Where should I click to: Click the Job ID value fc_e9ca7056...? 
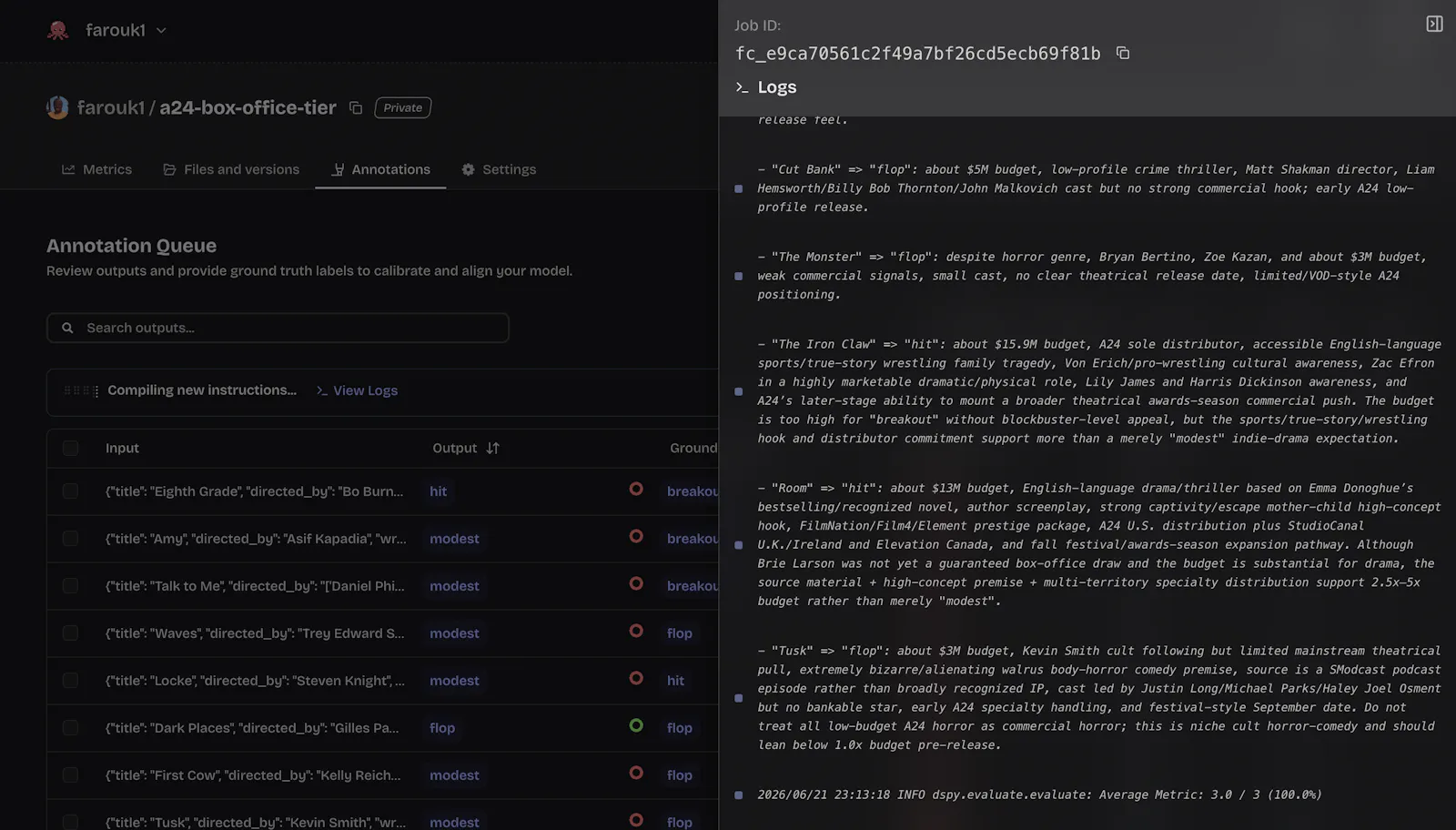(917, 54)
